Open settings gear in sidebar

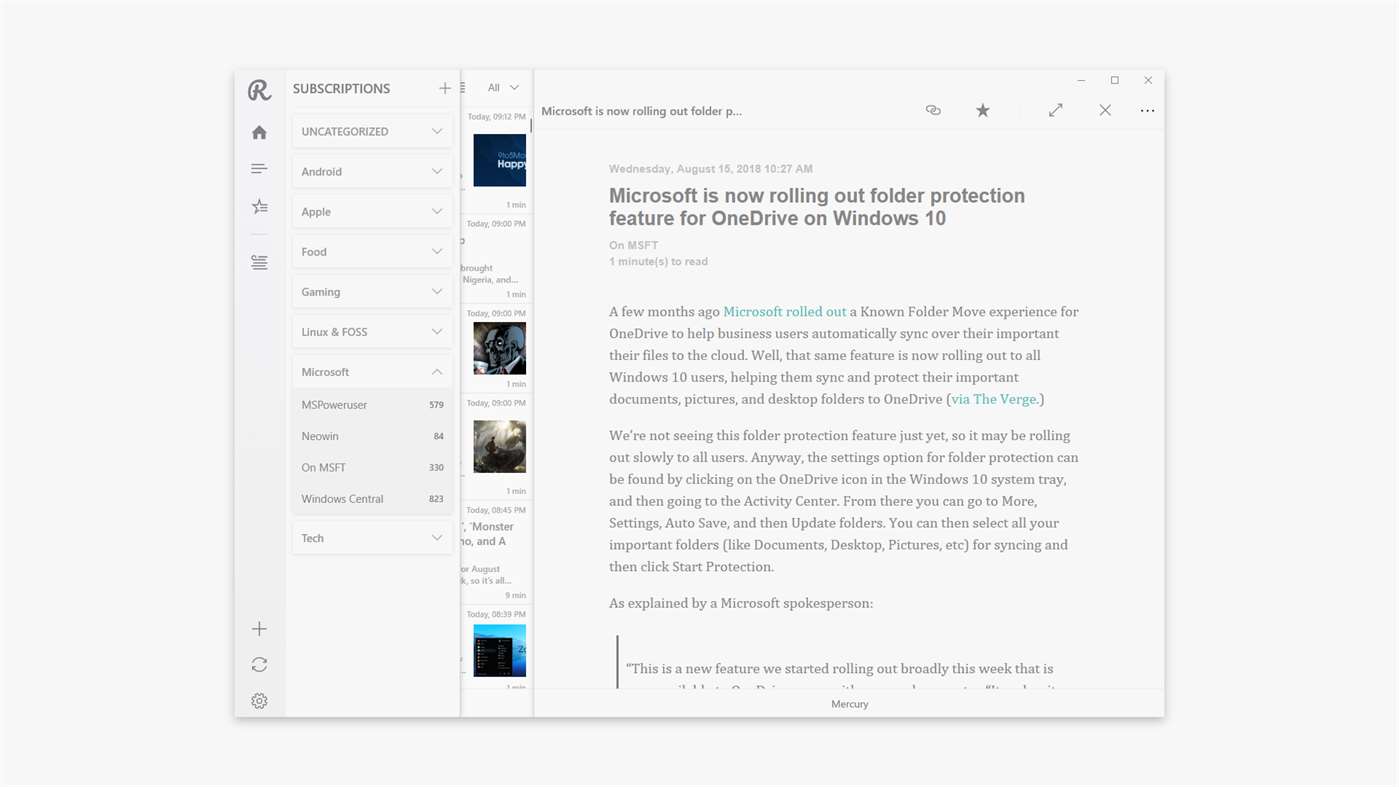[x=259, y=701]
